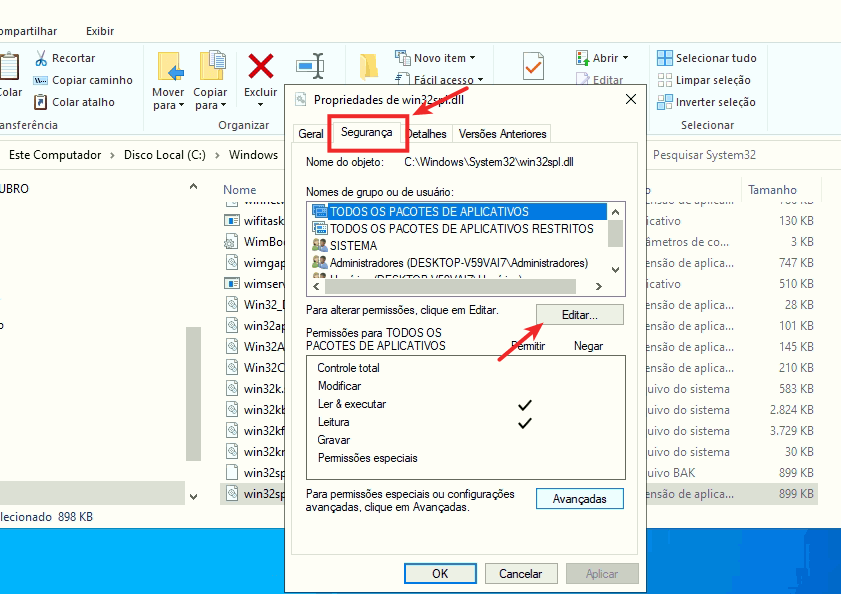Click the chevron after Este Computador breadcrumb
The height and width of the screenshot is (594, 841).
click(x=112, y=155)
